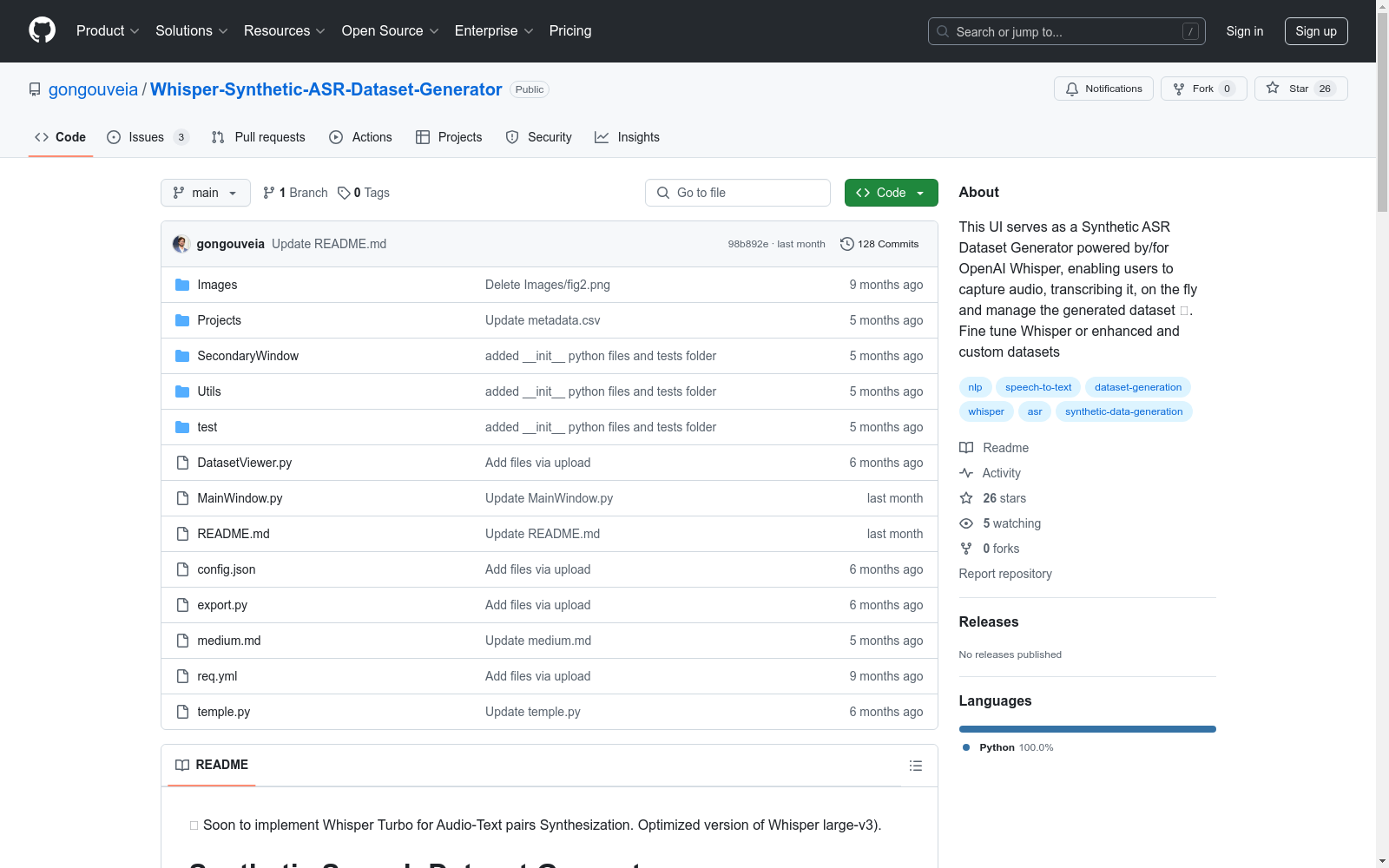Screen dimensions: 1389x868
Task: Click the speech-to-text topic tag
Action: click(1038, 387)
